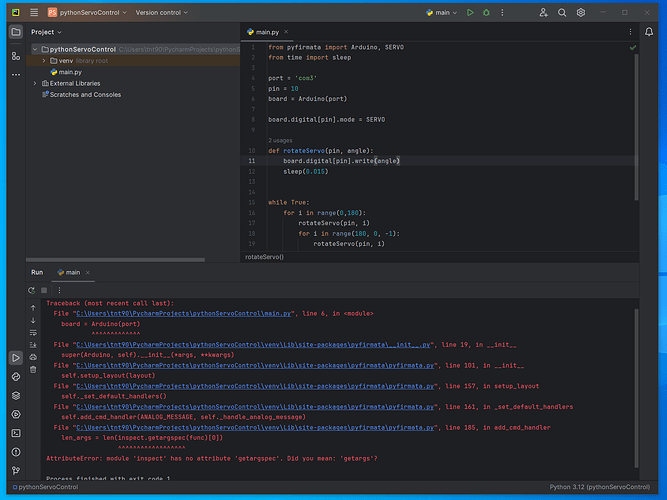Image resolution: width=667 pixels, height=500 pixels.
Task: Select the Run panel label tab
Action: coord(37,272)
